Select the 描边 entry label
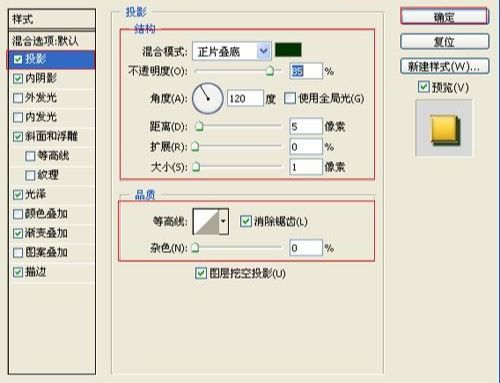This screenshot has height=383, width=500. (x=36, y=272)
